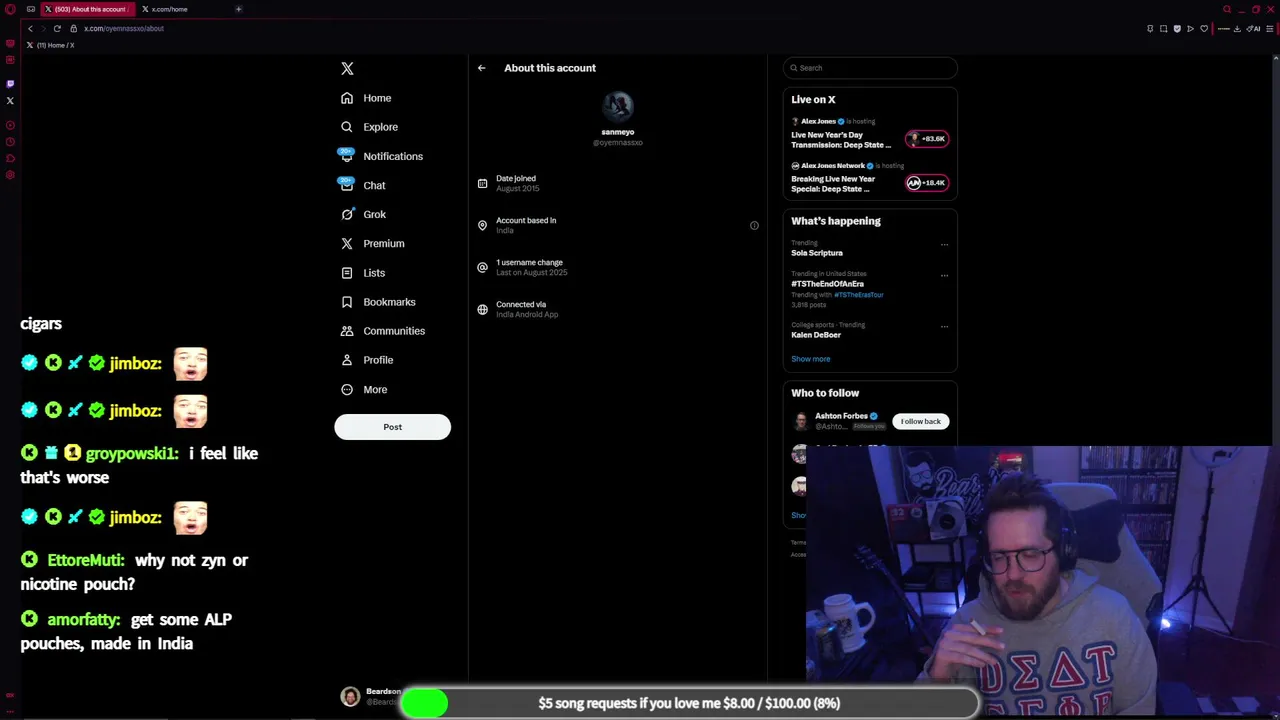
Task: Click the info icon next to Account based in
Action: pyautogui.click(x=754, y=225)
